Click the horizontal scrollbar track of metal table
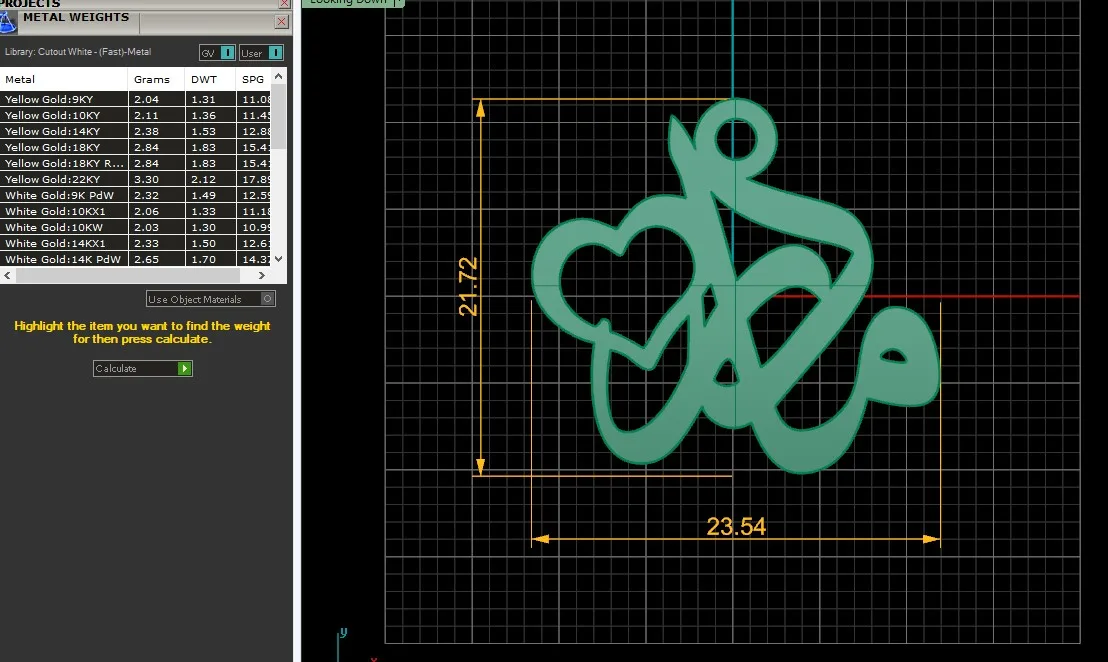Image resolution: width=1108 pixels, height=662 pixels. tap(134, 276)
